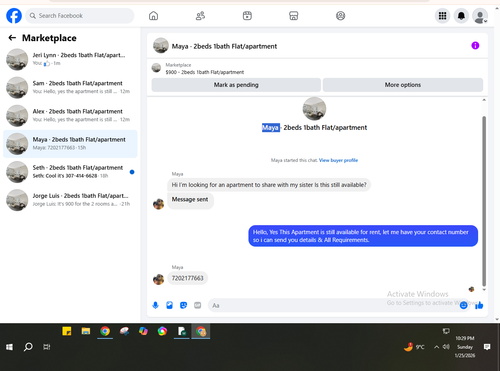Click the Aa message input field
Screen dimensions: 500x371
333,305
